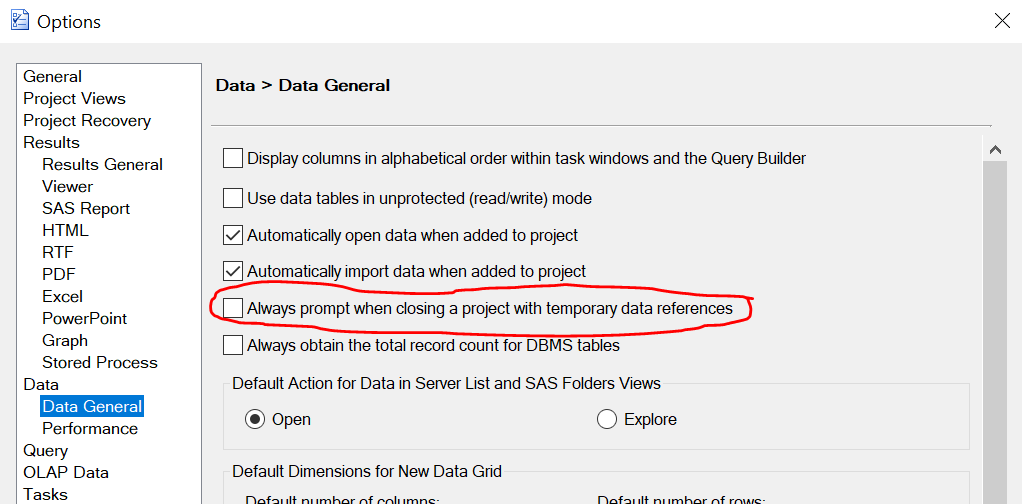The height and width of the screenshot is (504, 1022).
Task: Click the Options window title icon
Action: coord(19,20)
